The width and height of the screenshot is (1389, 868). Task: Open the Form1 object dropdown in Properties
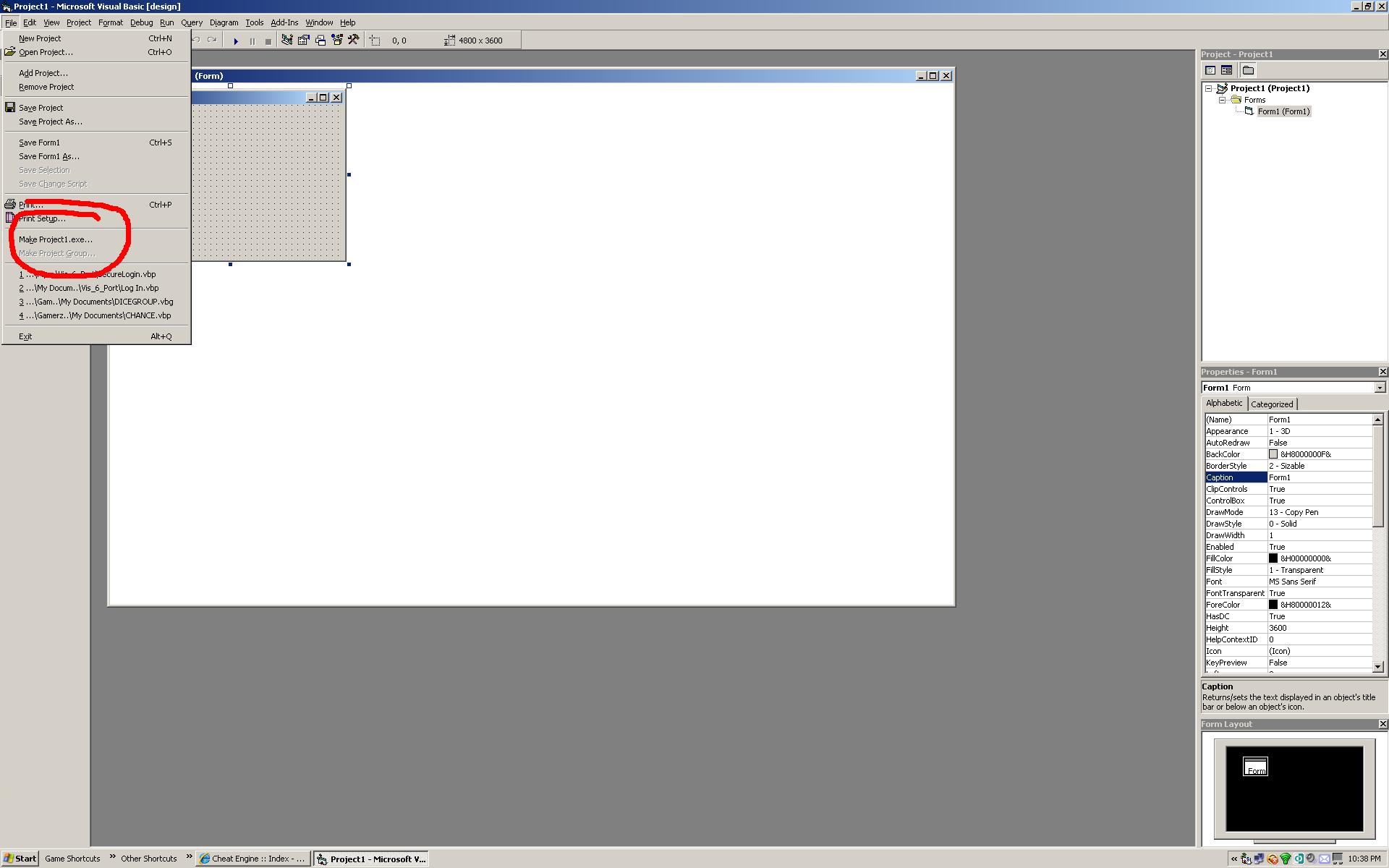1380,388
